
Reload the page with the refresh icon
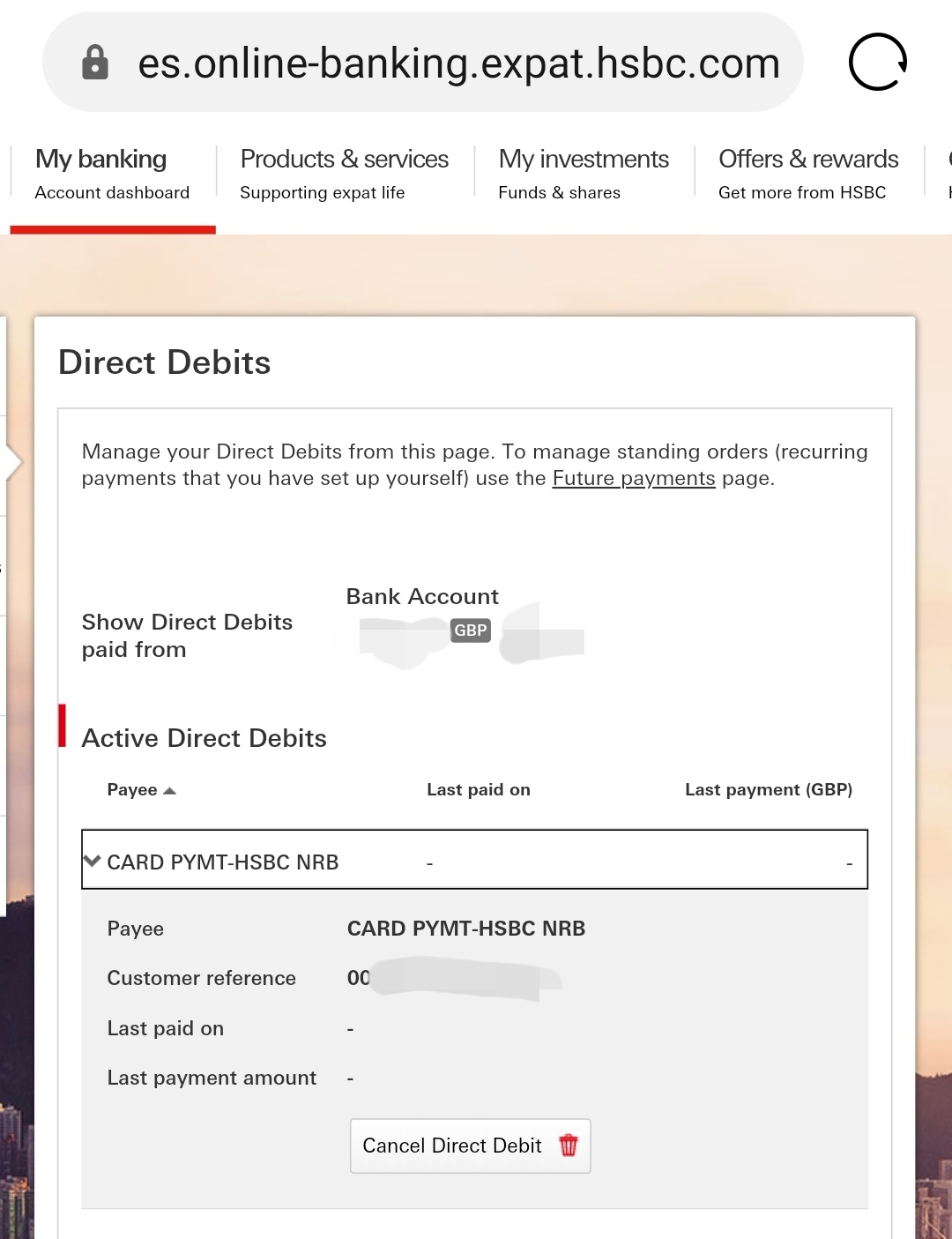coord(877,63)
